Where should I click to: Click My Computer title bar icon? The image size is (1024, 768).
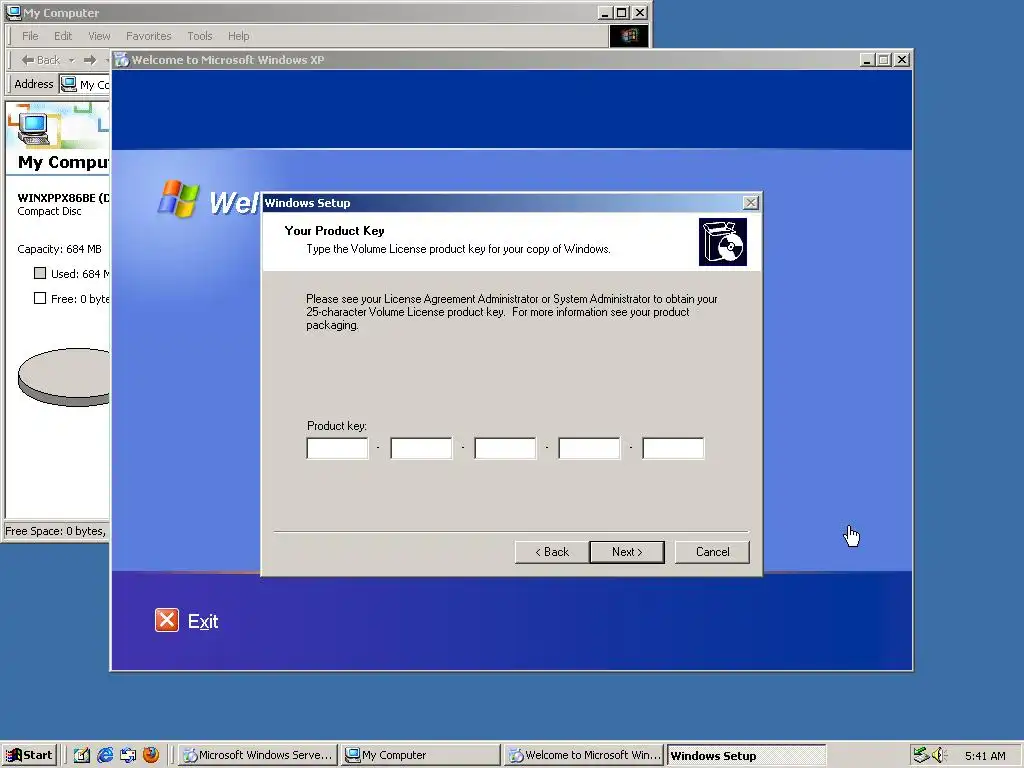13,12
